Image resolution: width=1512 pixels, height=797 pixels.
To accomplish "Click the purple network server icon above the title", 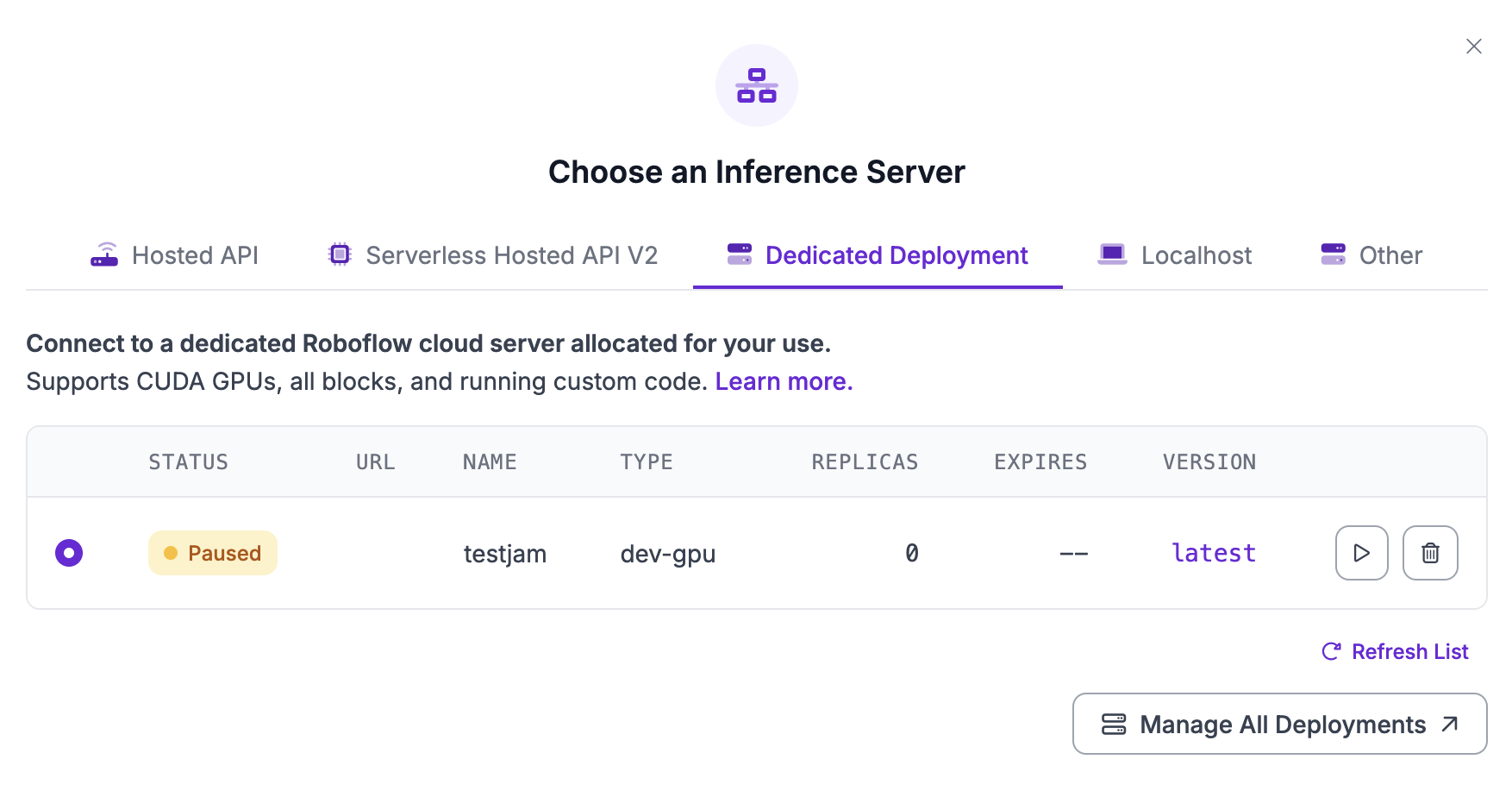I will (756, 85).
